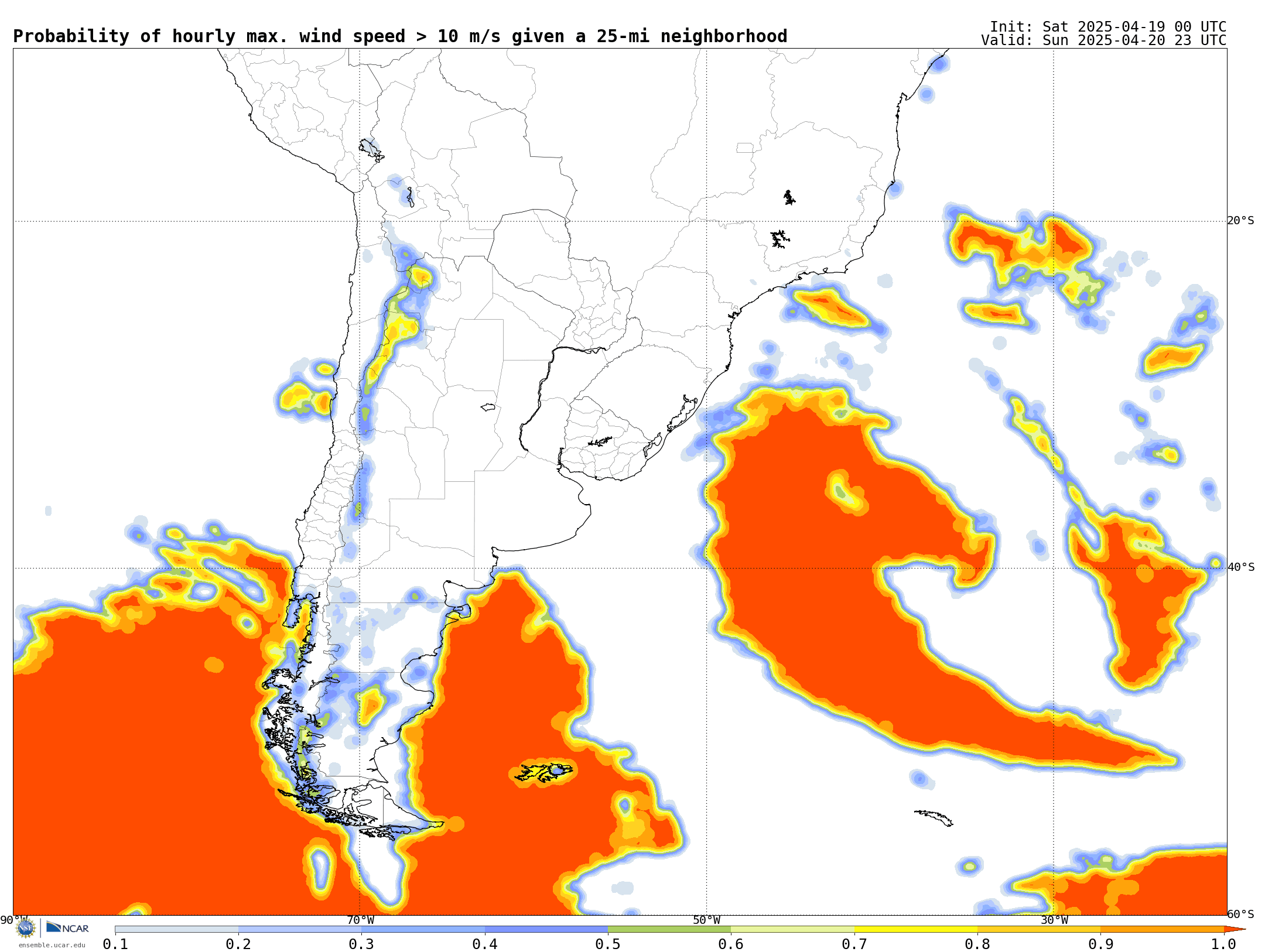1265x952 pixels.
Task: Click the 70°W longitude label
Action: coord(360,920)
